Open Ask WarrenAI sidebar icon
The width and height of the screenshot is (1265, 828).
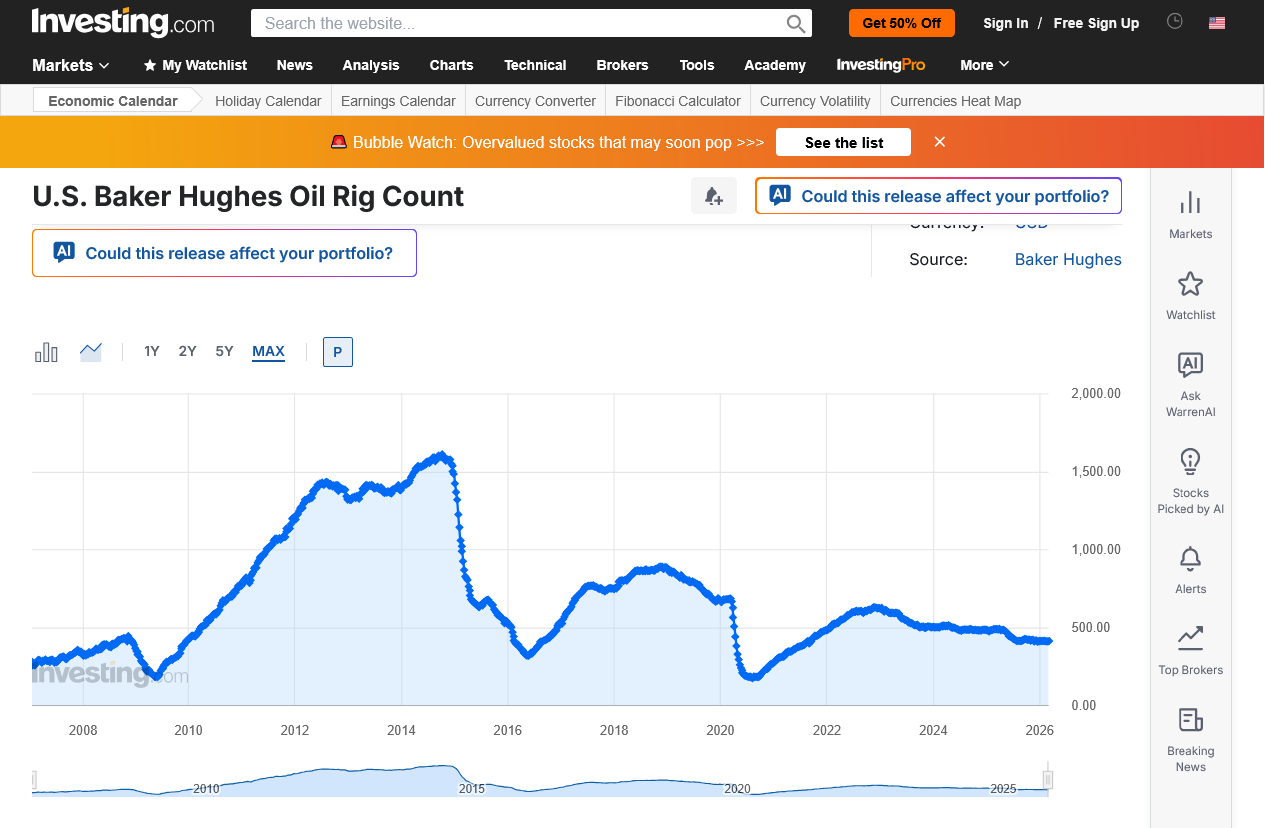pos(1190,384)
